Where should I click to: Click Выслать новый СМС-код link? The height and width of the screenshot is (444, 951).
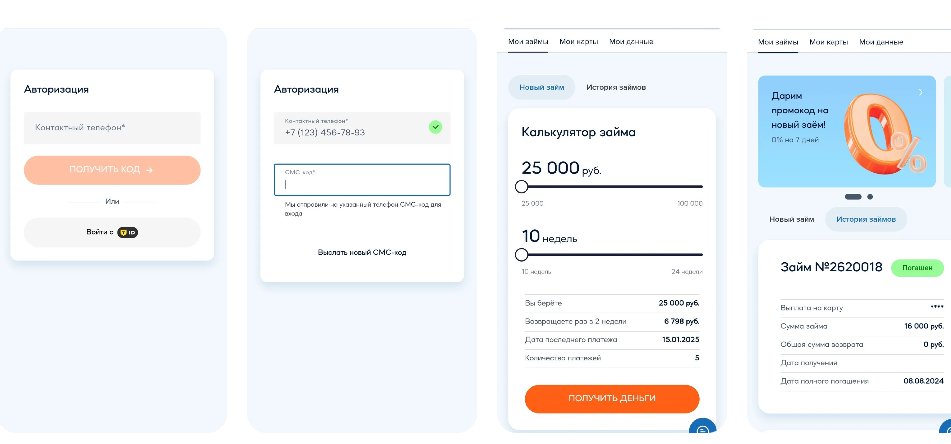click(x=362, y=252)
